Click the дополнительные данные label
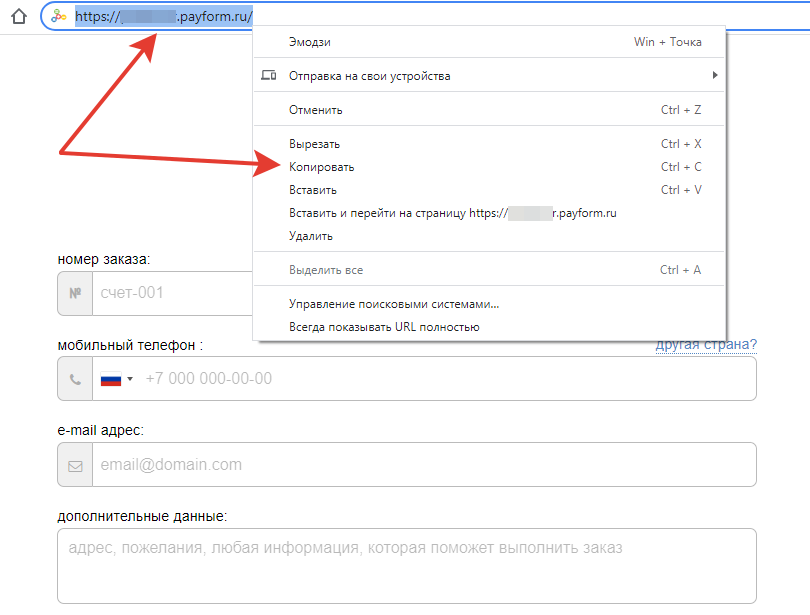The image size is (810, 615). [142, 516]
